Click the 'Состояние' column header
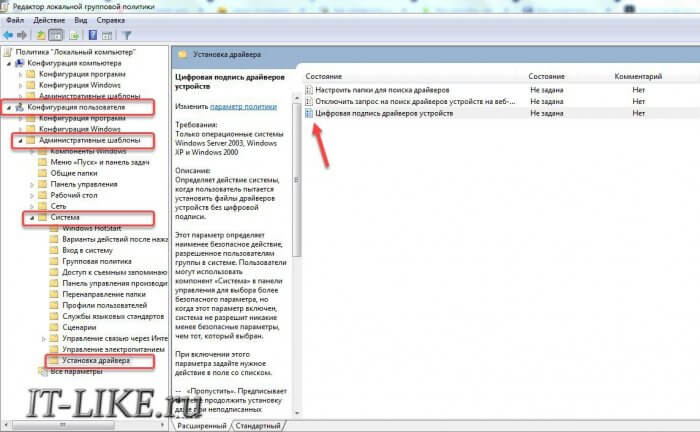Screen dimensions: 700x432 click(324, 76)
